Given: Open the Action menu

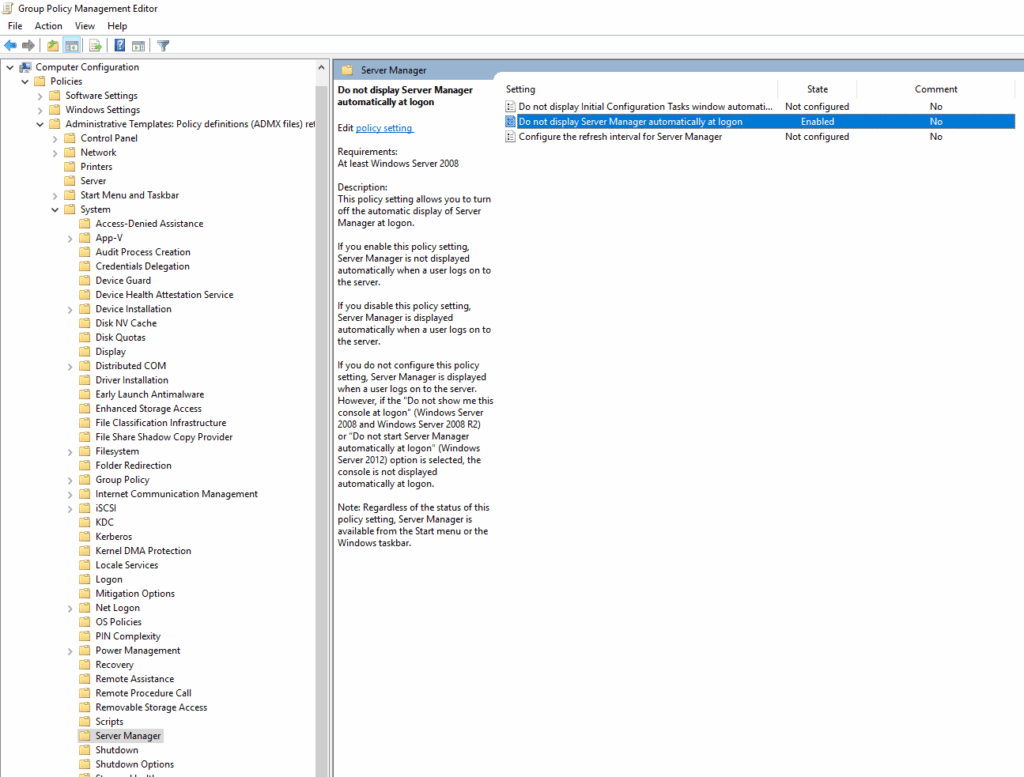Looking at the screenshot, I should click(48, 25).
